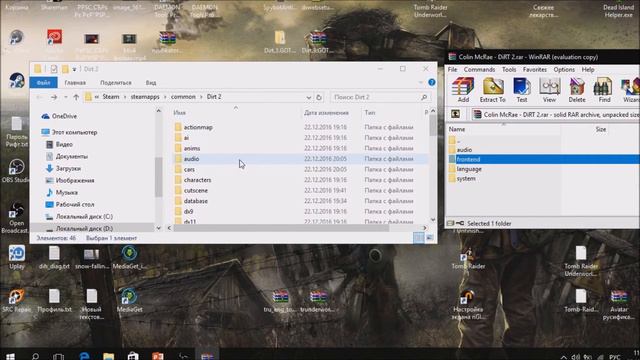Select the audio folder in WinRAR list
The height and width of the screenshot is (360, 640).
tap(464, 150)
